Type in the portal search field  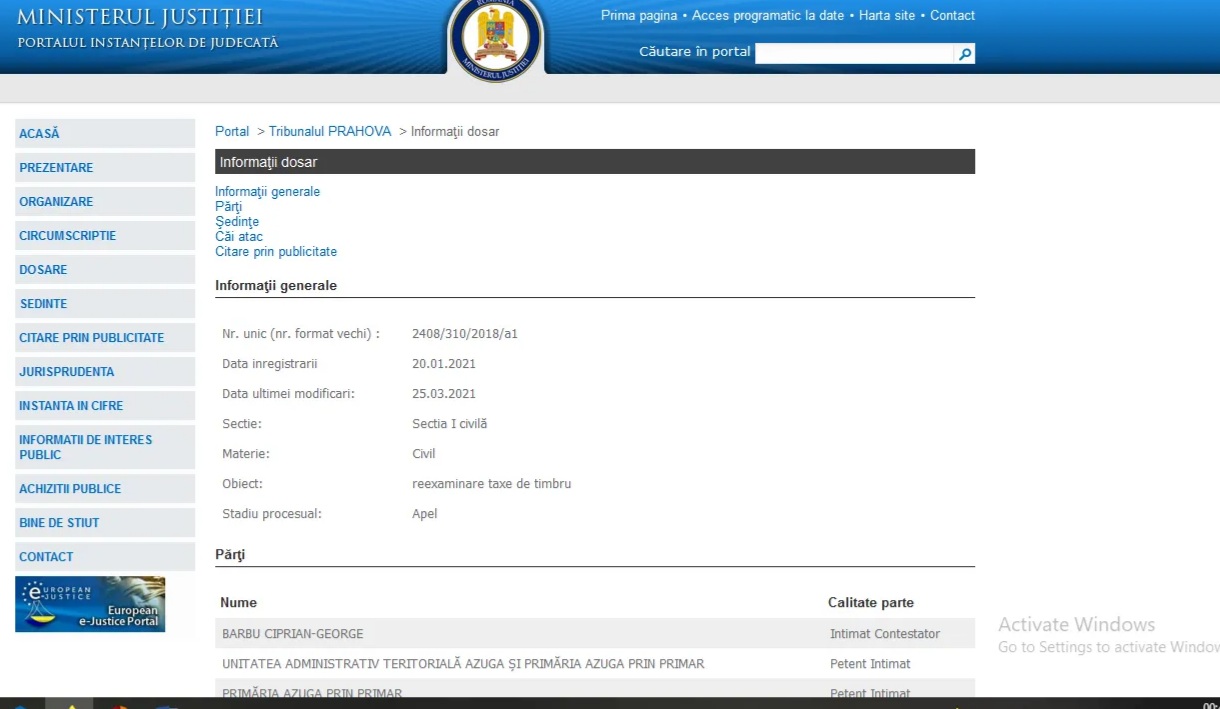pos(854,54)
